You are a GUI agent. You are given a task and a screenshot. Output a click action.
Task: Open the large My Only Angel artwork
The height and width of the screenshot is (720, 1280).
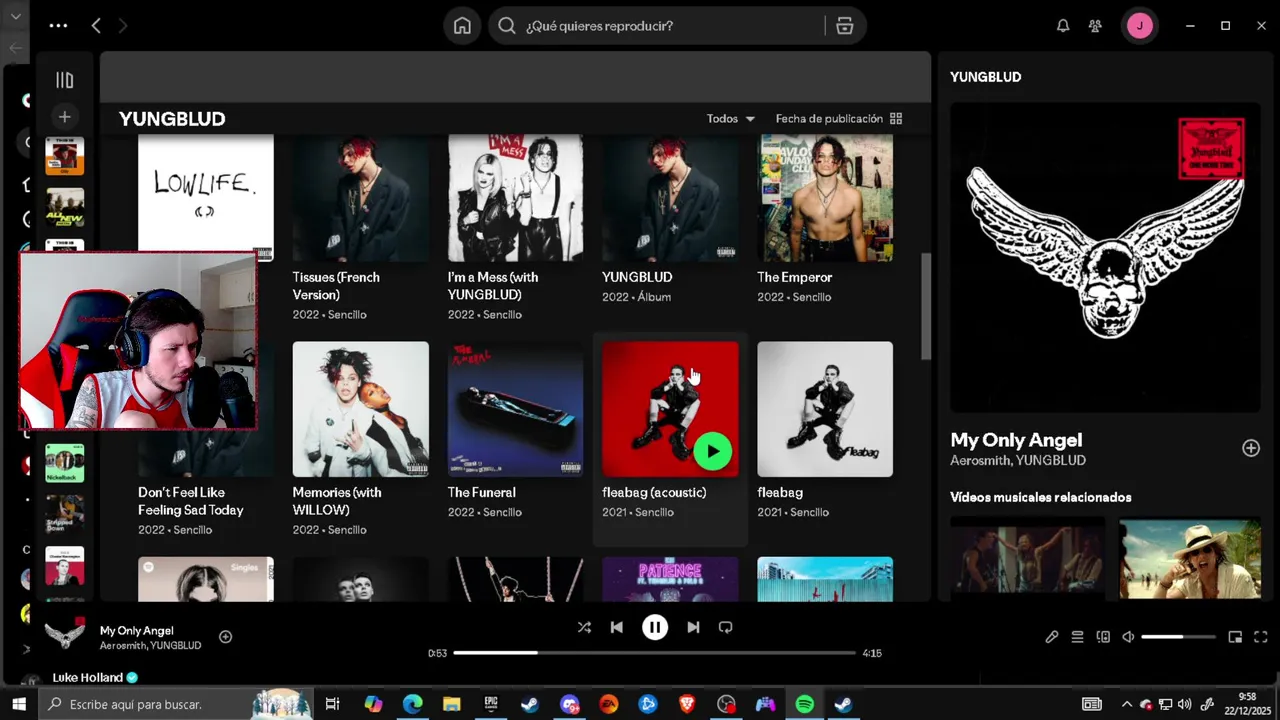(1105, 257)
